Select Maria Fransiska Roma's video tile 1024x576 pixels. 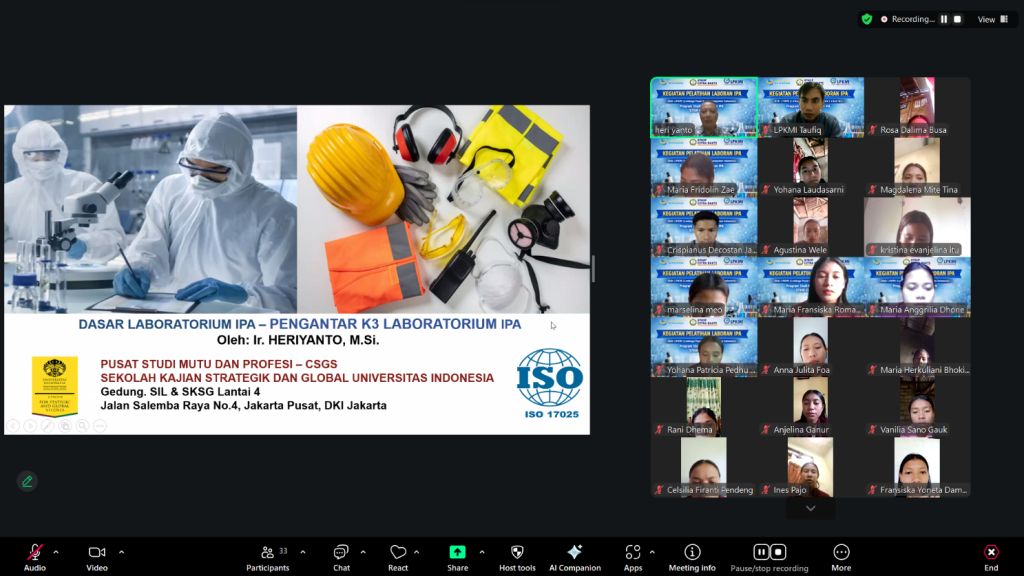pos(810,287)
